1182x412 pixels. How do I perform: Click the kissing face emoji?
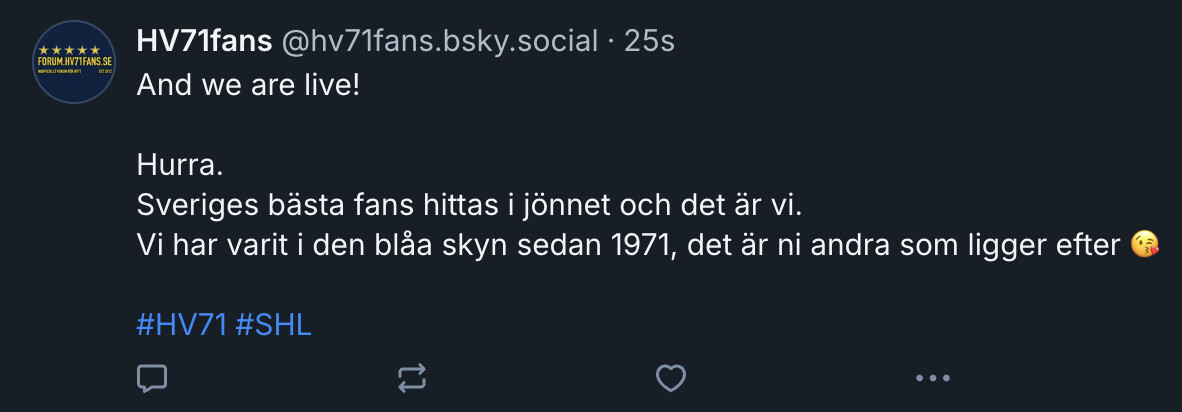point(1145,245)
